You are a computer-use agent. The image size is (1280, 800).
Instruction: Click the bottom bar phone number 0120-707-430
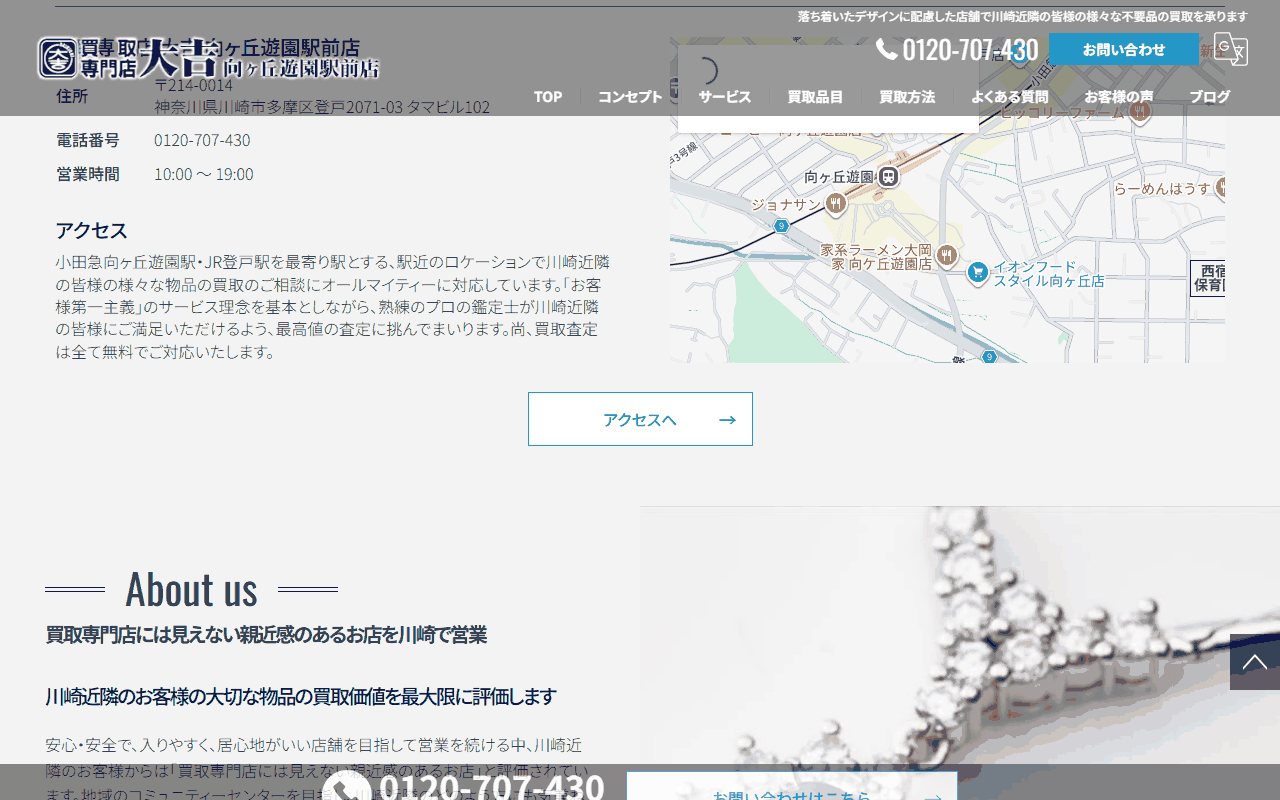tap(491, 787)
